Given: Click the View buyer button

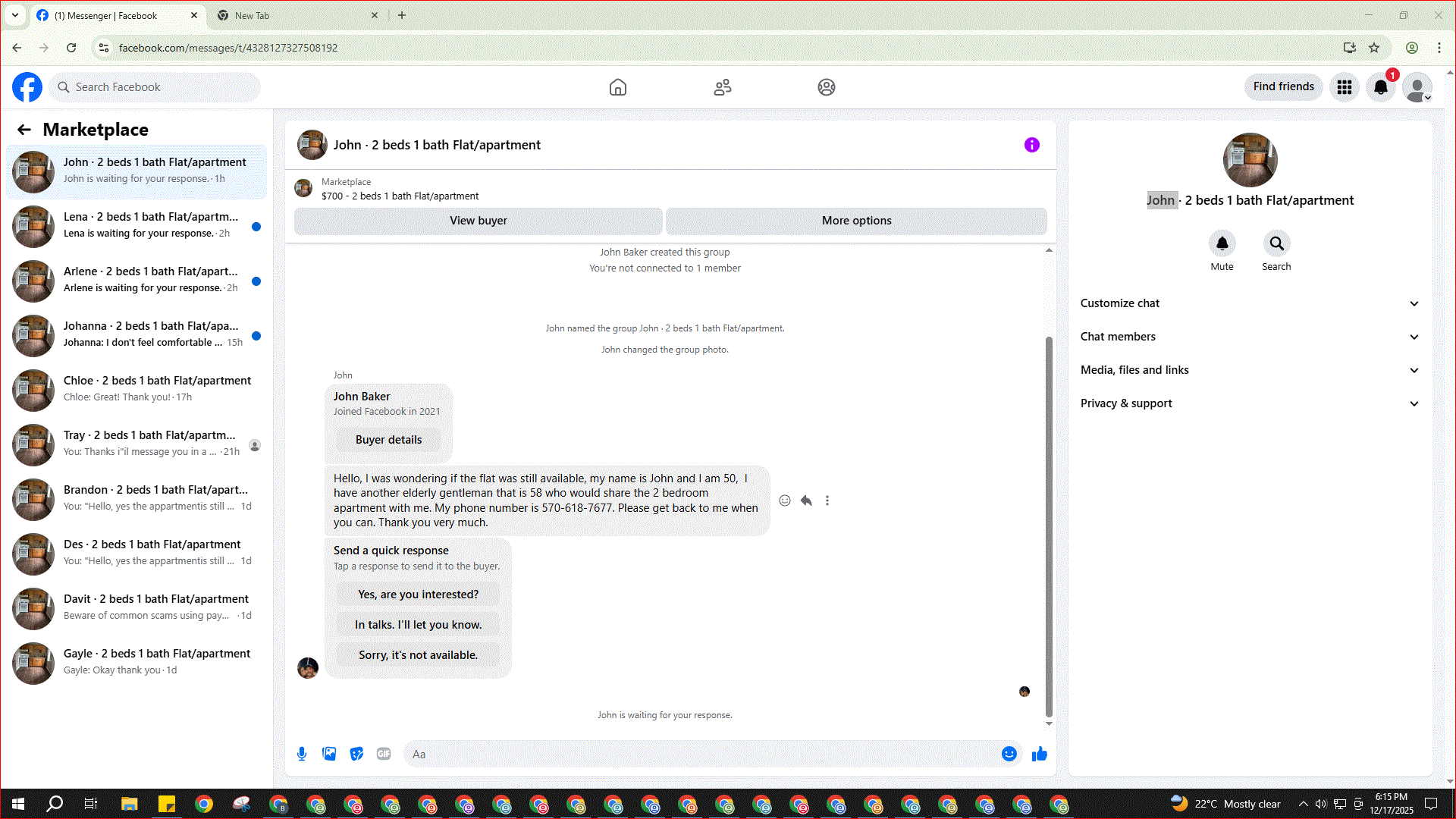Looking at the screenshot, I should tap(478, 221).
